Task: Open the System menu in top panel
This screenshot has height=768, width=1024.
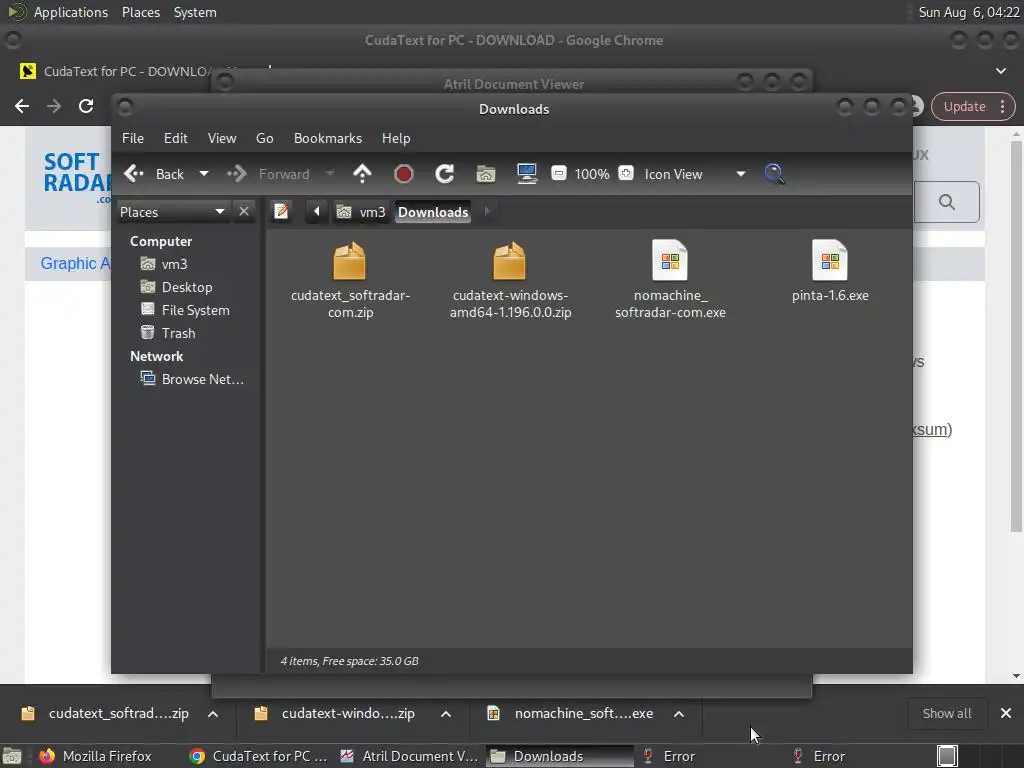Action: (x=195, y=12)
